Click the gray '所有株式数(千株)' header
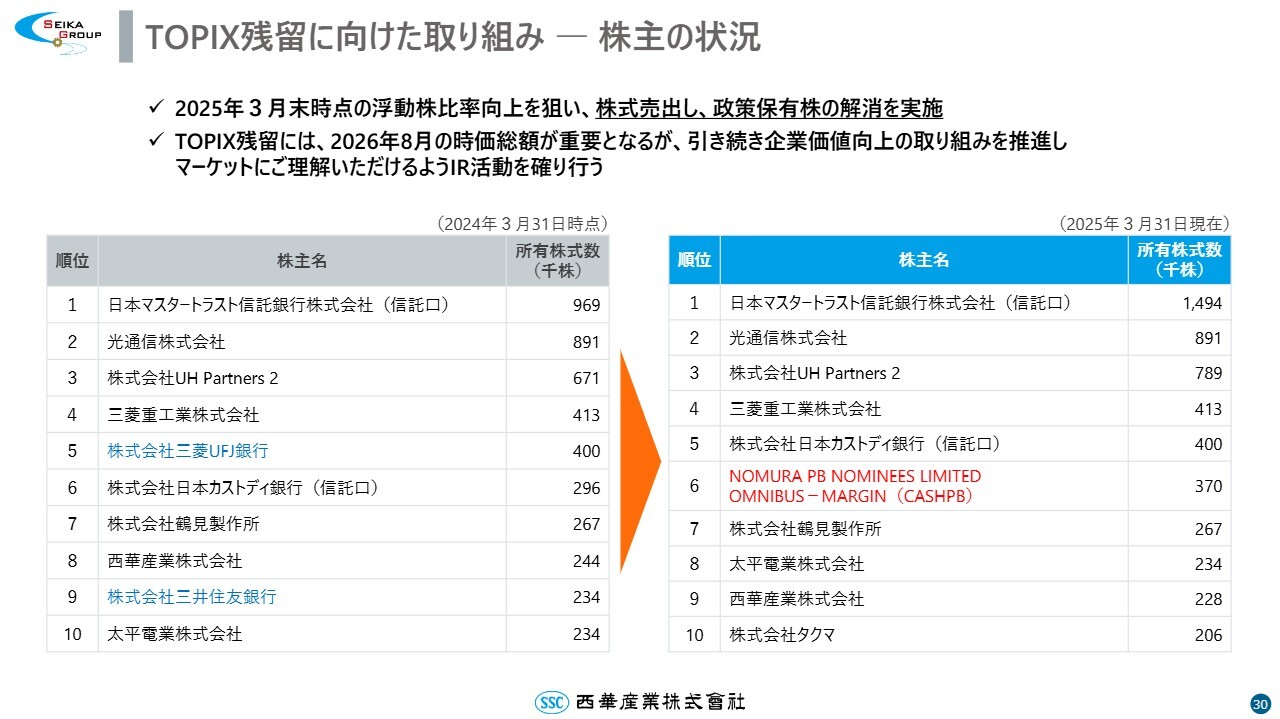The image size is (1280, 719). click(558, 261)
